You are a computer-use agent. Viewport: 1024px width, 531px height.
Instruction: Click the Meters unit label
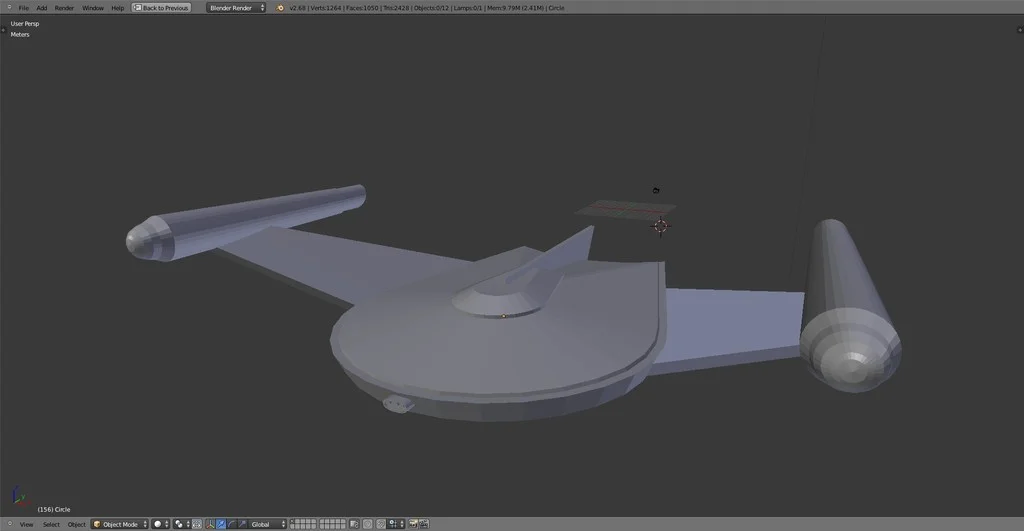[x=20, y=35]
